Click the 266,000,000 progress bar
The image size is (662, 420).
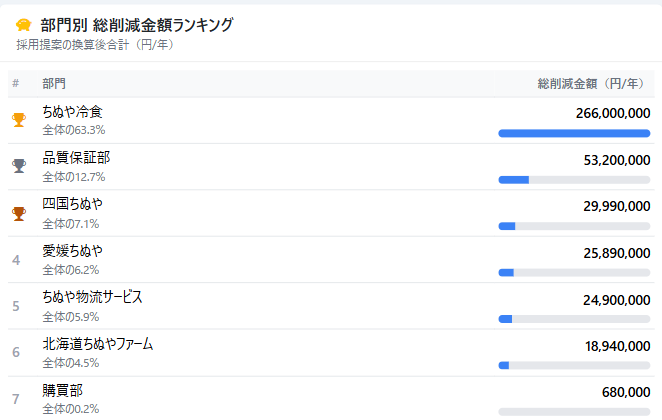tap(574, 133)
